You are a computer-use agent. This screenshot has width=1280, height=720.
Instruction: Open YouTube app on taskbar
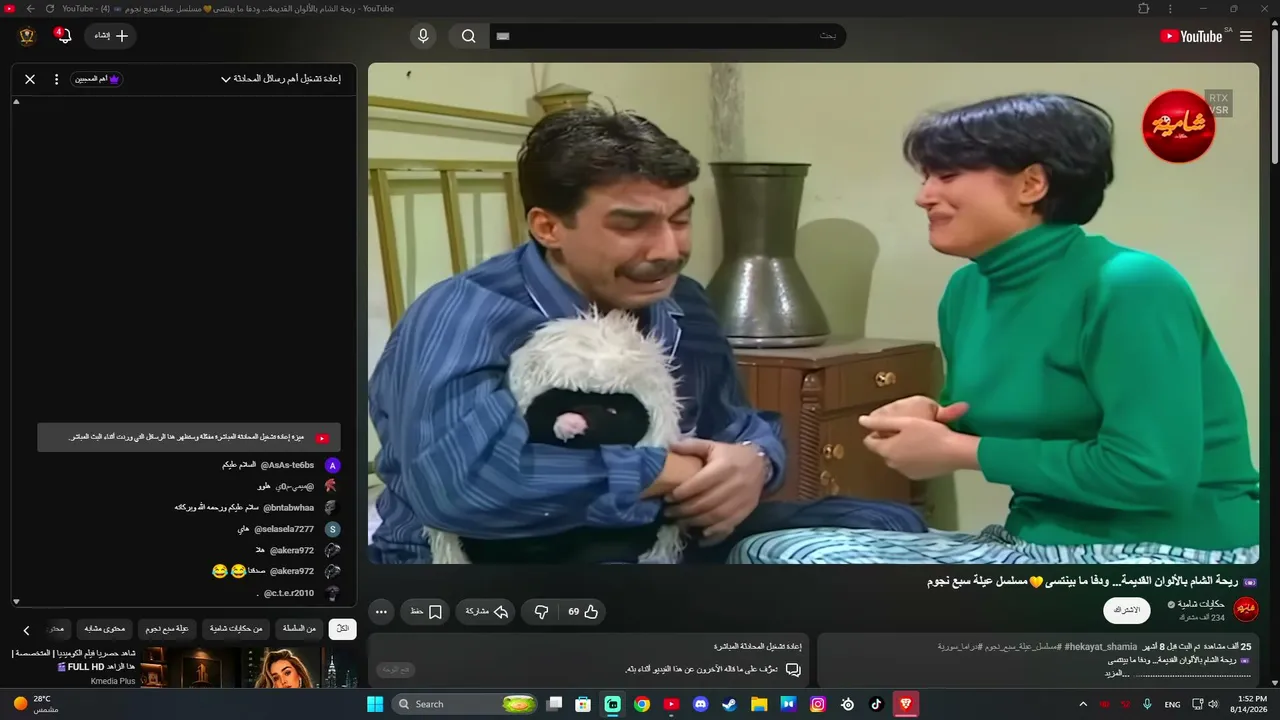pos(671,704)
